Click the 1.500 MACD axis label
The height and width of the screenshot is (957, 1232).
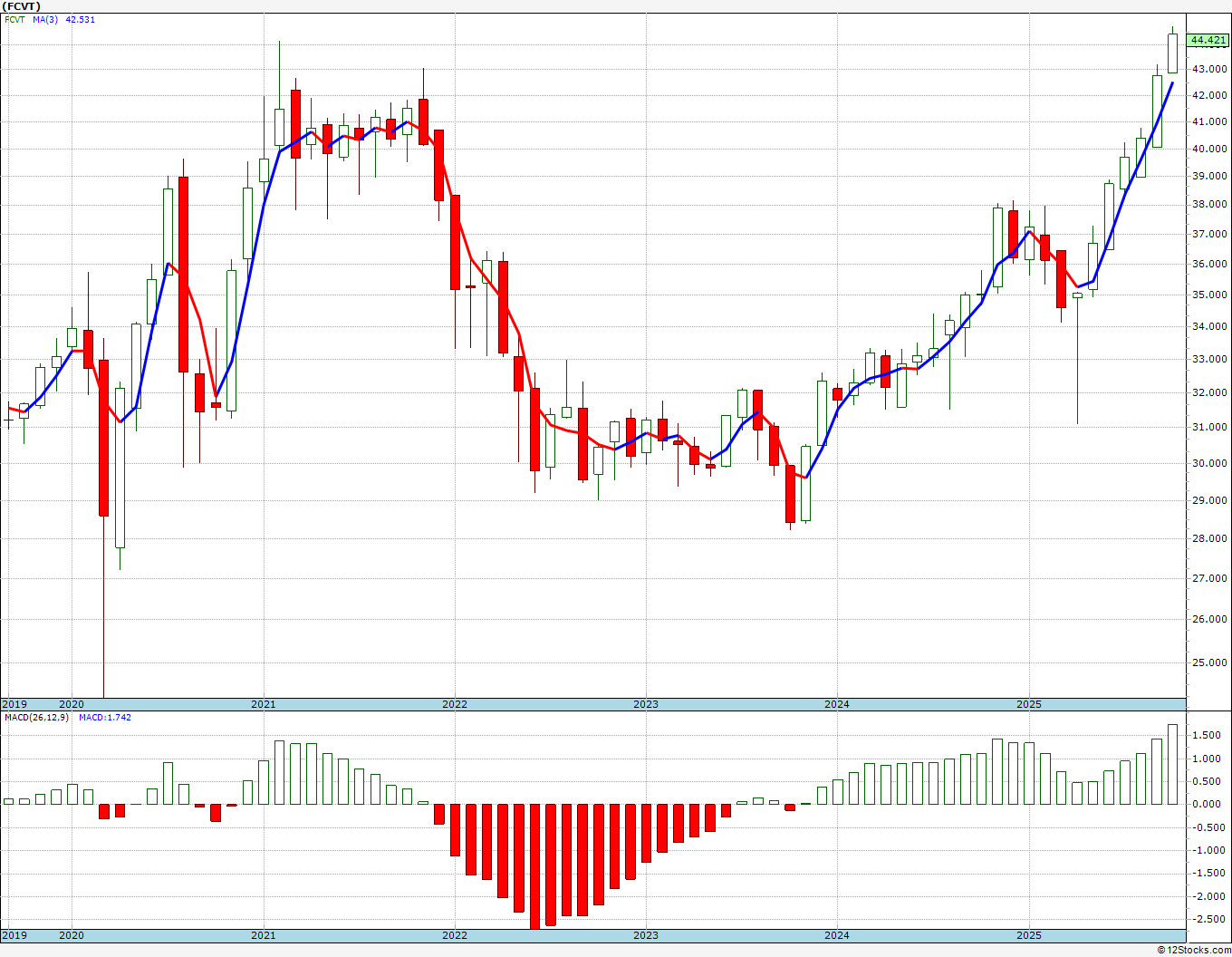point(1210,735)
